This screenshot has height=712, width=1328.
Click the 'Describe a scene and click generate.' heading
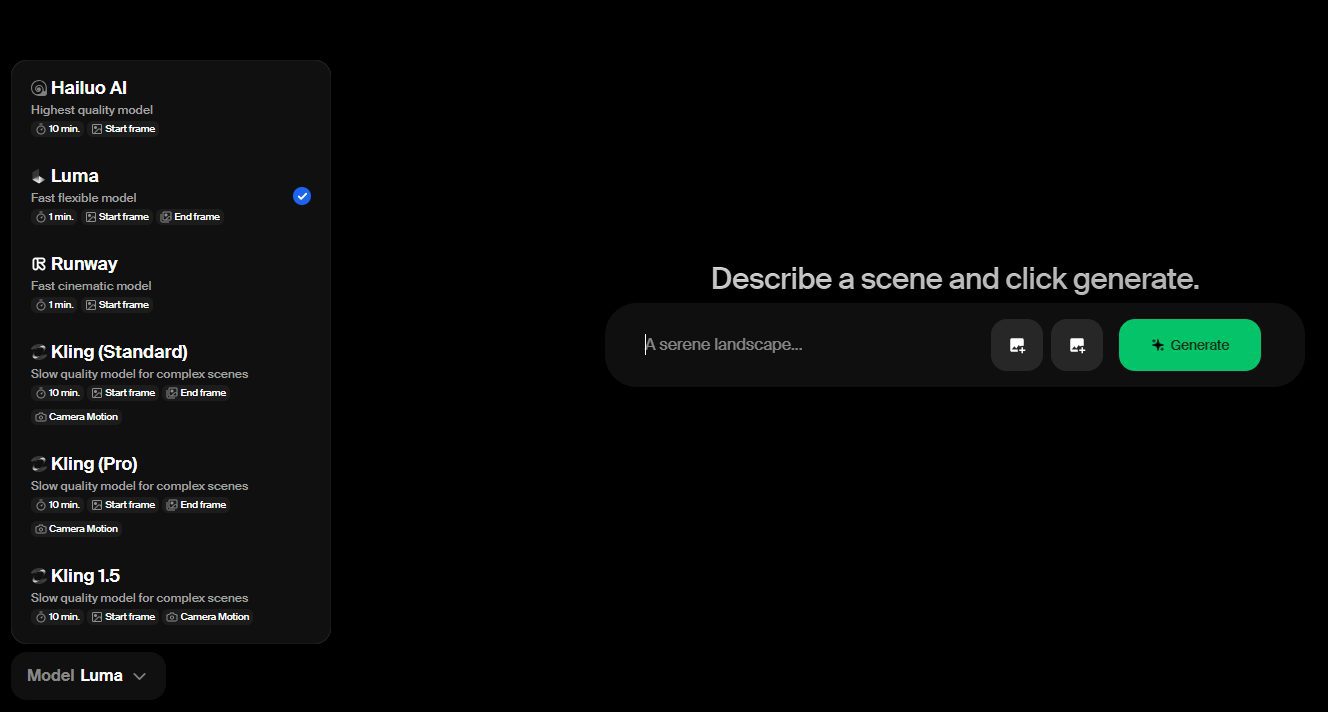pos(955,278)
